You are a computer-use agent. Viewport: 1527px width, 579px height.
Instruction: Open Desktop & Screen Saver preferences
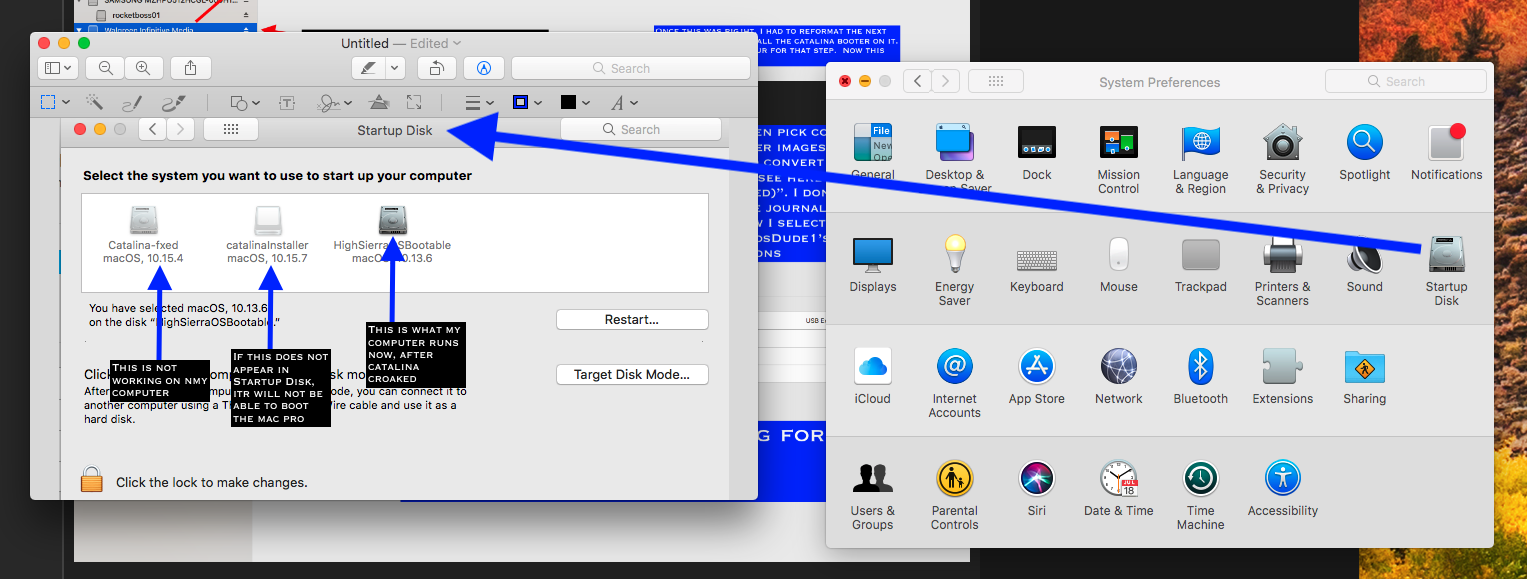[955, 158]
